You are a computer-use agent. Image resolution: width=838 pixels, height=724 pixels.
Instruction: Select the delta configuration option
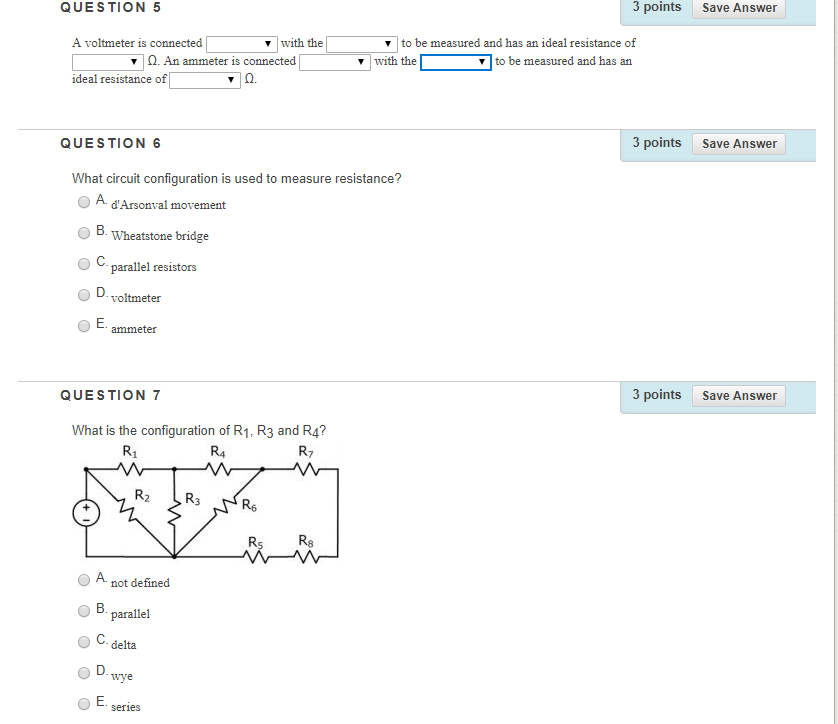coord(84,641)
